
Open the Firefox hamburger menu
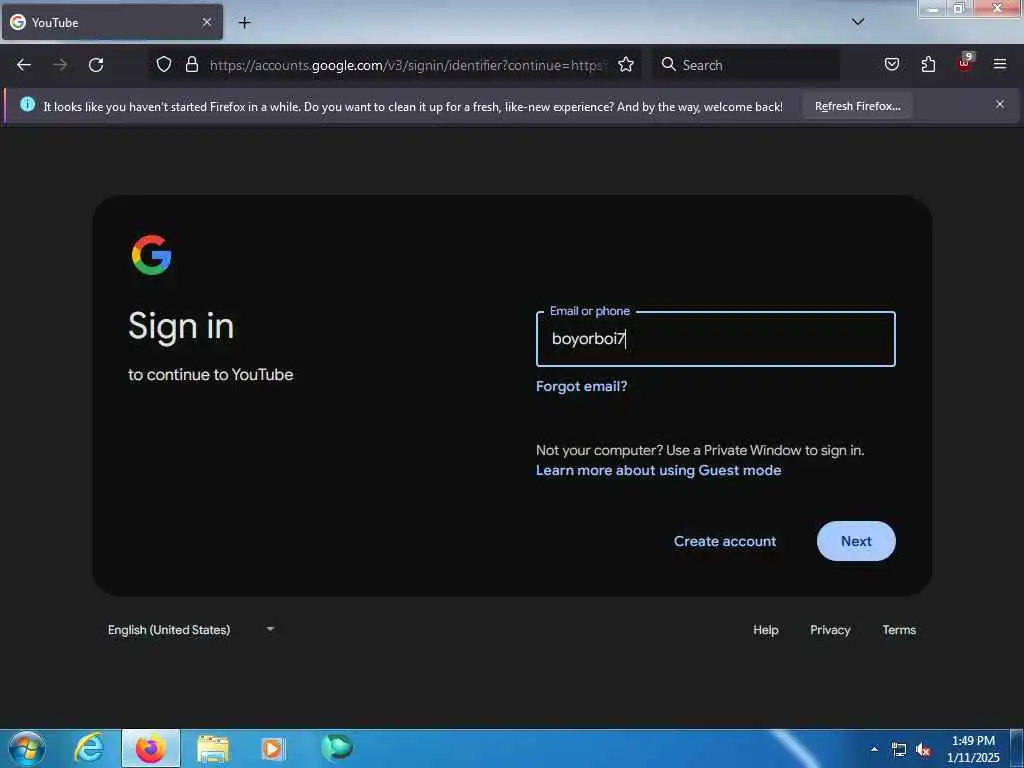[1000, 64]
